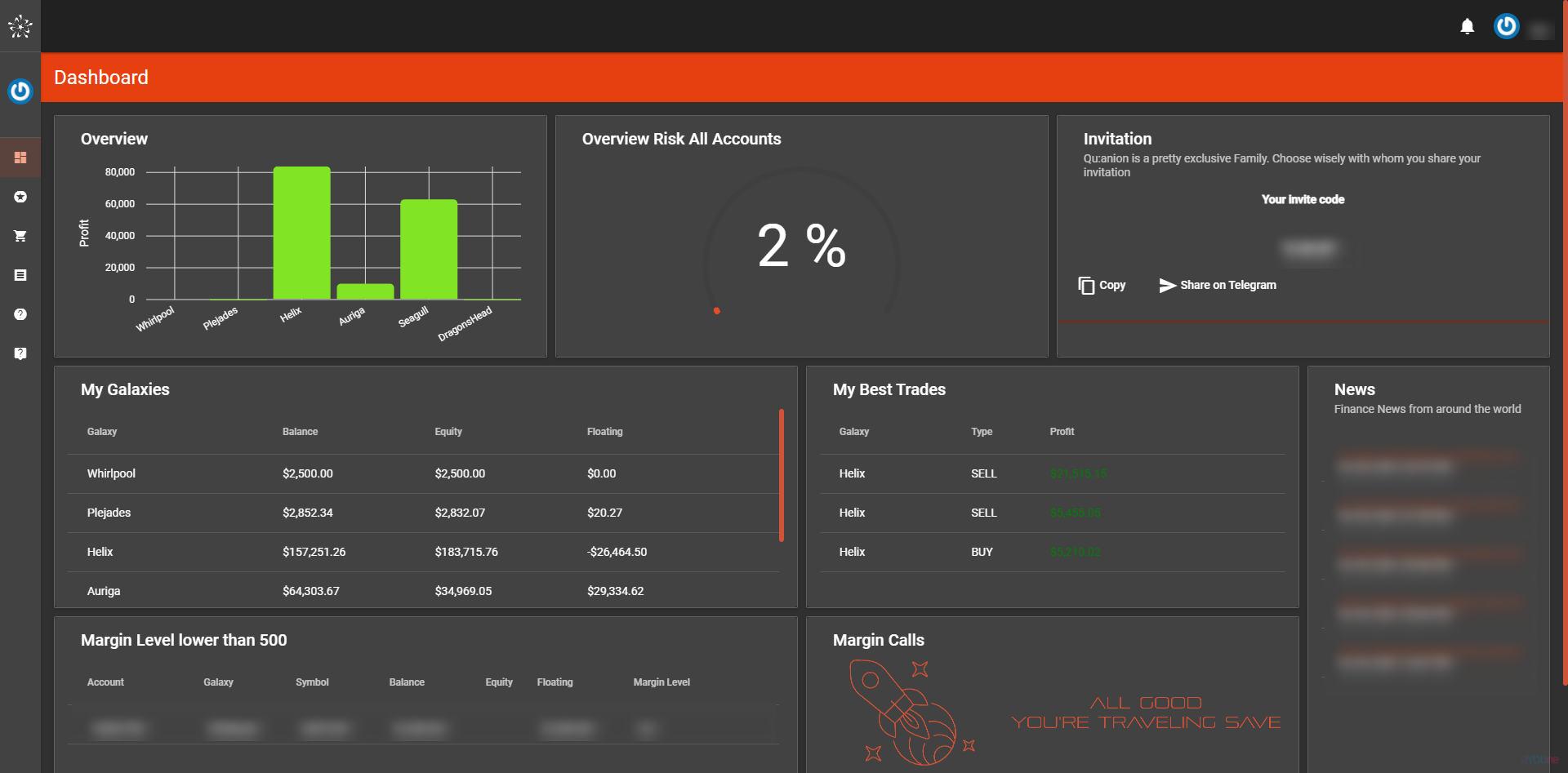
Task: Click the tall Helix profit bar
Action: point(301,233)
